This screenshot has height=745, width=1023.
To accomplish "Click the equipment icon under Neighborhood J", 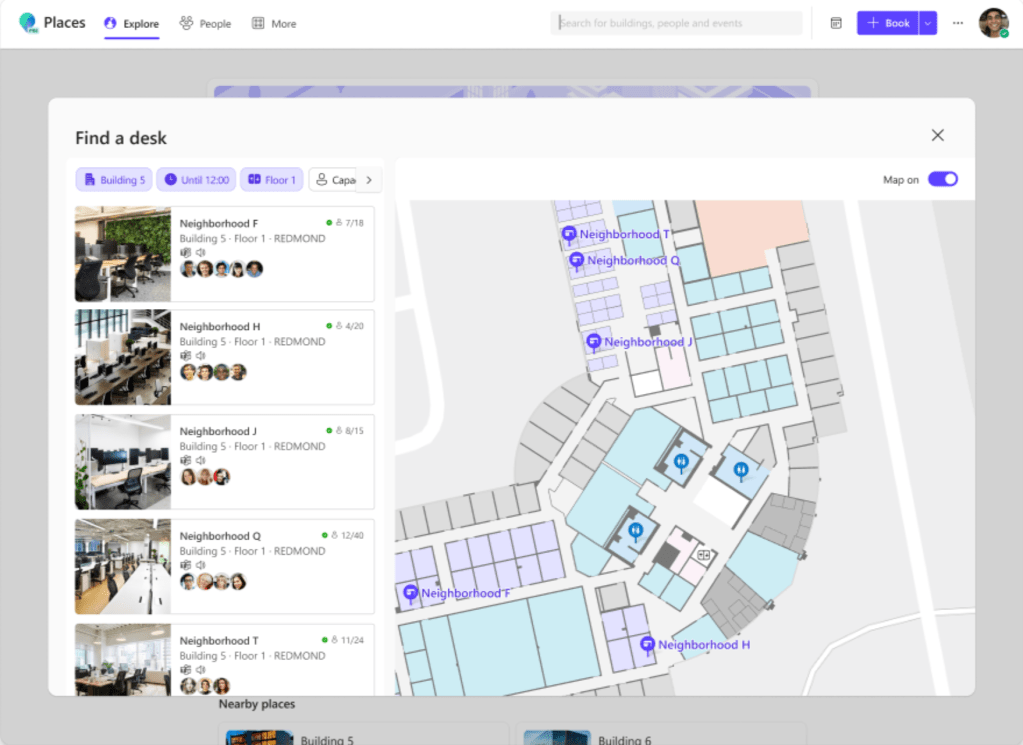I will coord(185,461).
